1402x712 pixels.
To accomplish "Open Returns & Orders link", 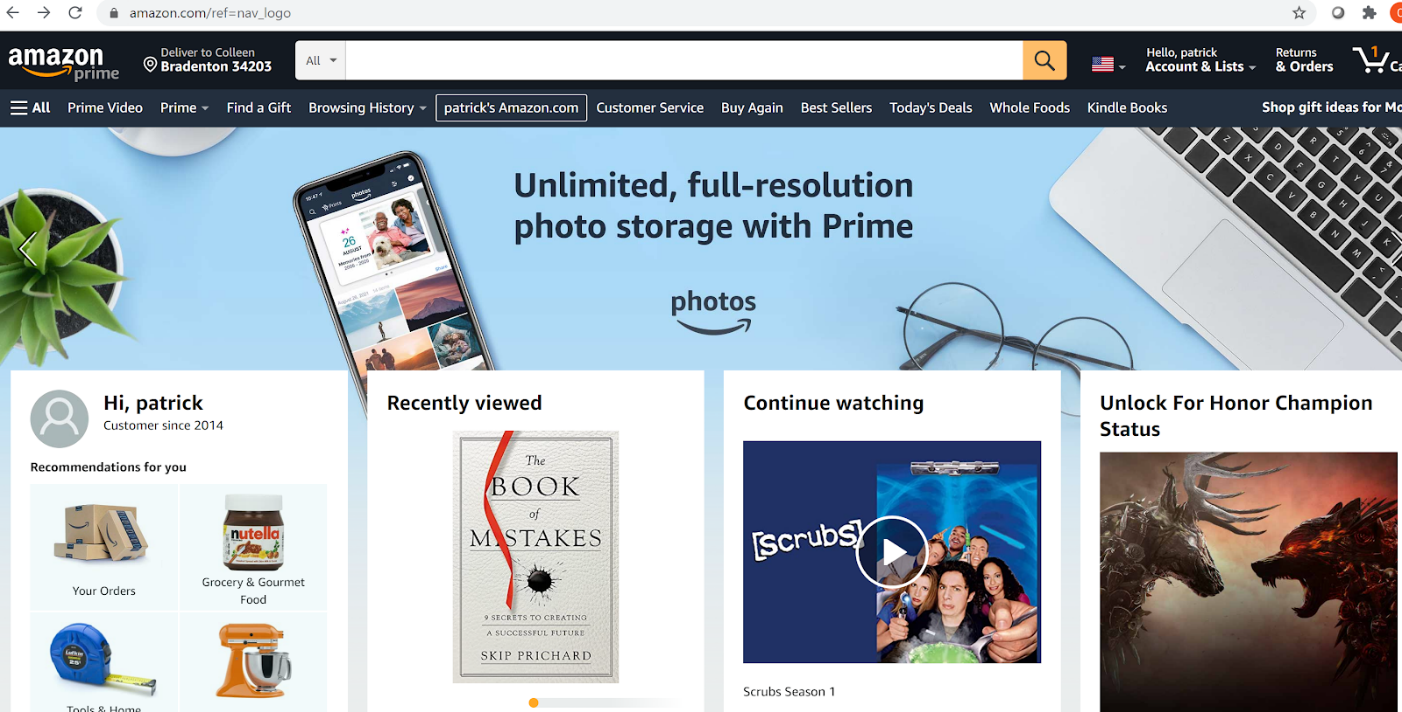I will pyautogui.click(x=1304, y=60).
